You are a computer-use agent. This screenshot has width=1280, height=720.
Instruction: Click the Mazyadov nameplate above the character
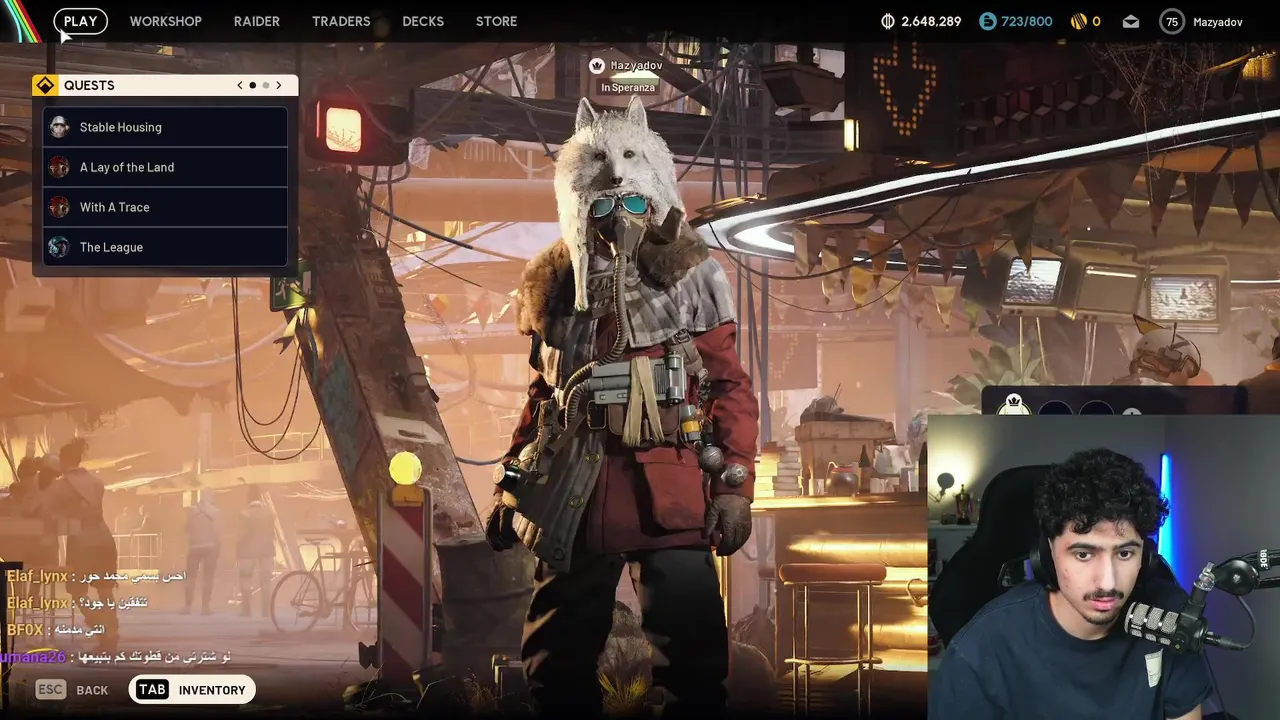[636, 66]
